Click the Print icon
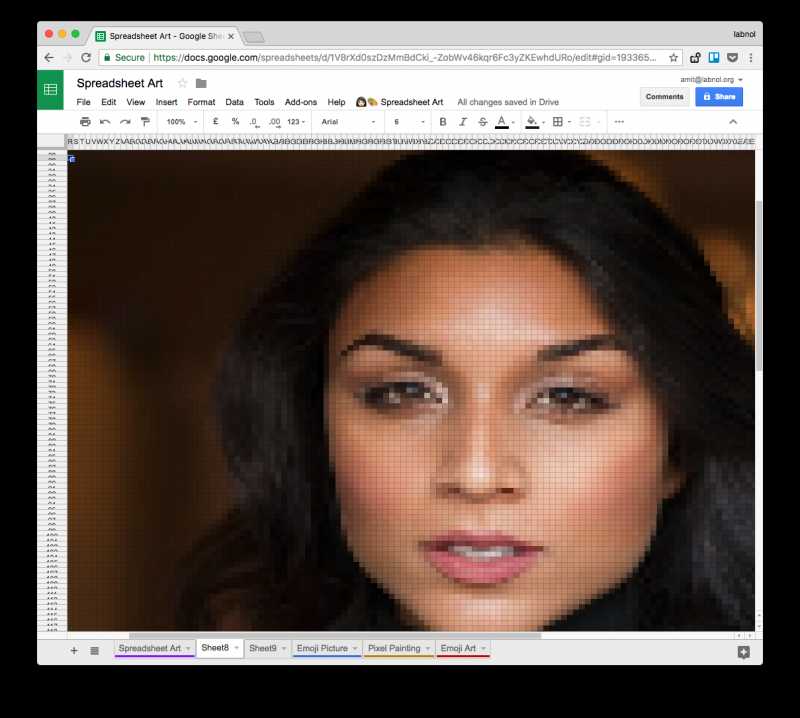800x718 pixels. click(85, 121)
